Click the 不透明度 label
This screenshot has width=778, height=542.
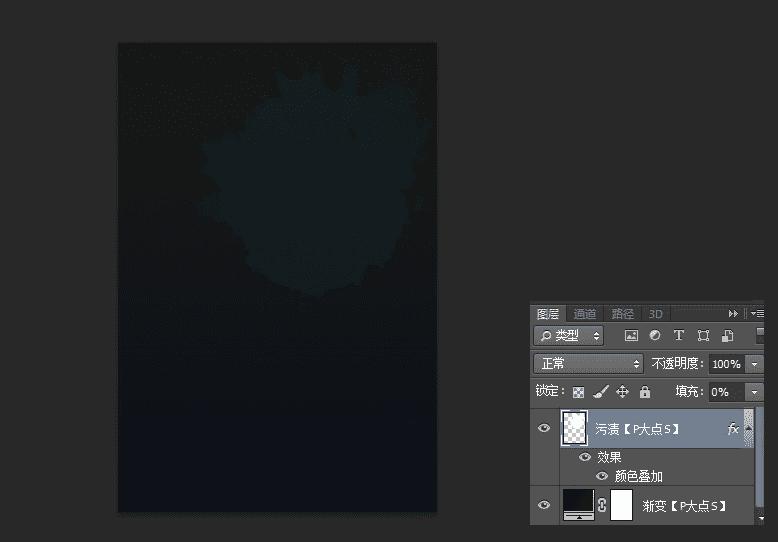click(678, 364)
